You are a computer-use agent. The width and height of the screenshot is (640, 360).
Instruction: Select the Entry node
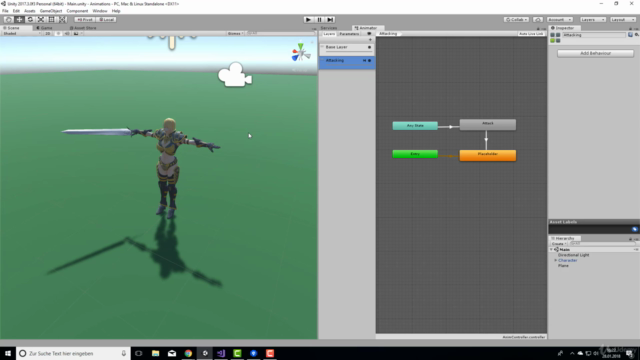(415, 154)
